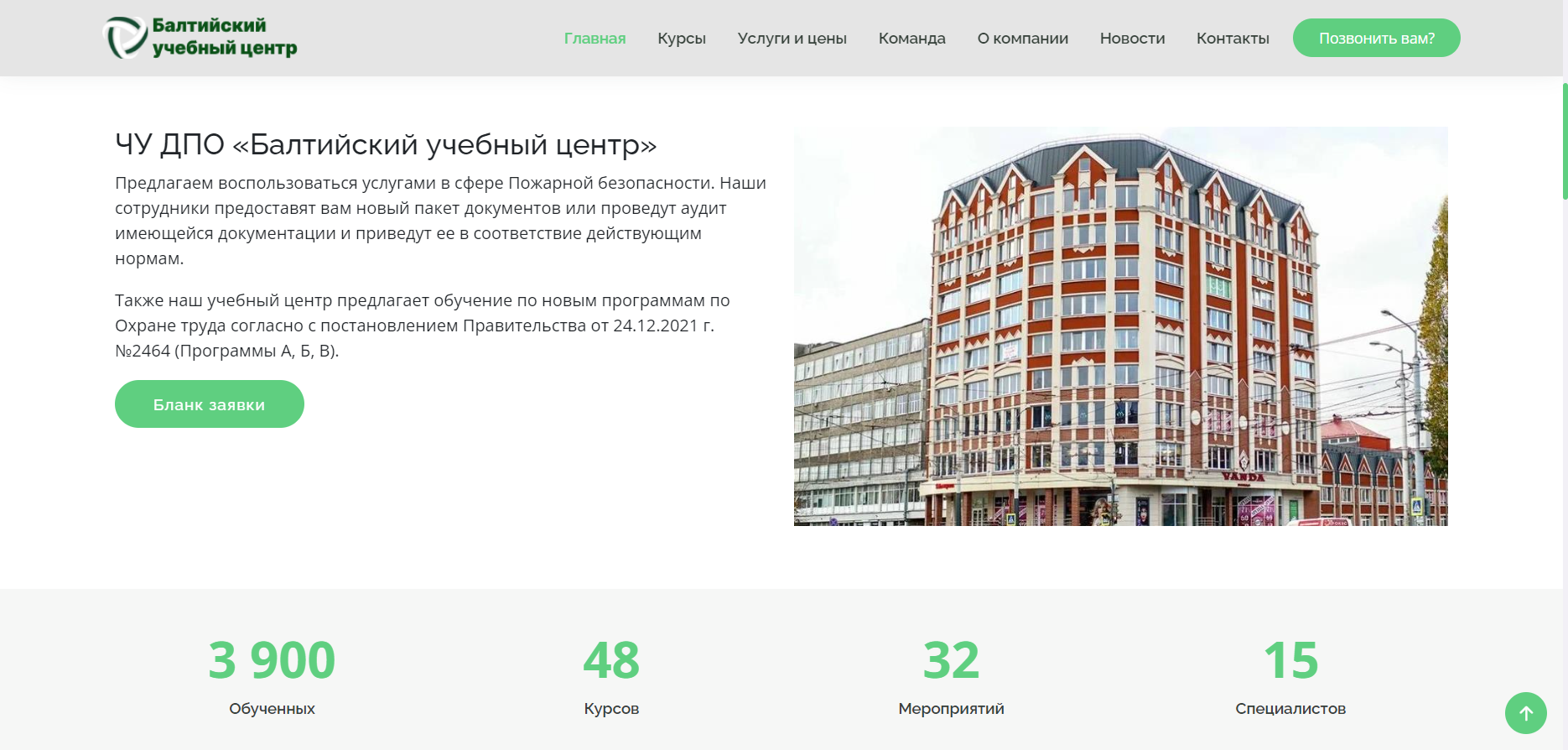The image size is (1568, 750).
Task: Click the green page scrollbar thumb
Action: [1564, 141]
